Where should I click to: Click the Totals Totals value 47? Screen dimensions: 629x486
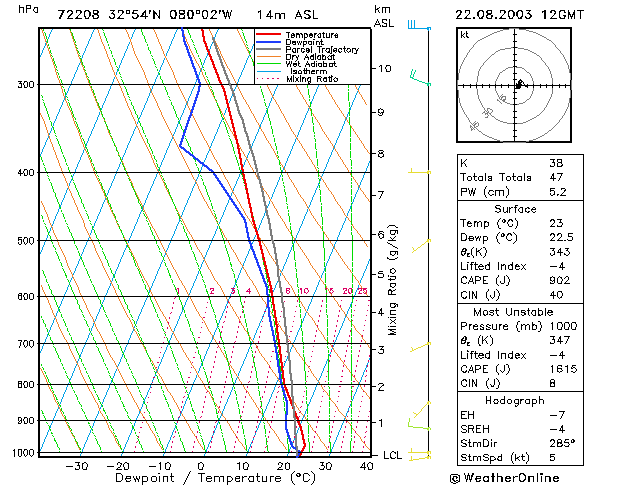coord(556,177)
